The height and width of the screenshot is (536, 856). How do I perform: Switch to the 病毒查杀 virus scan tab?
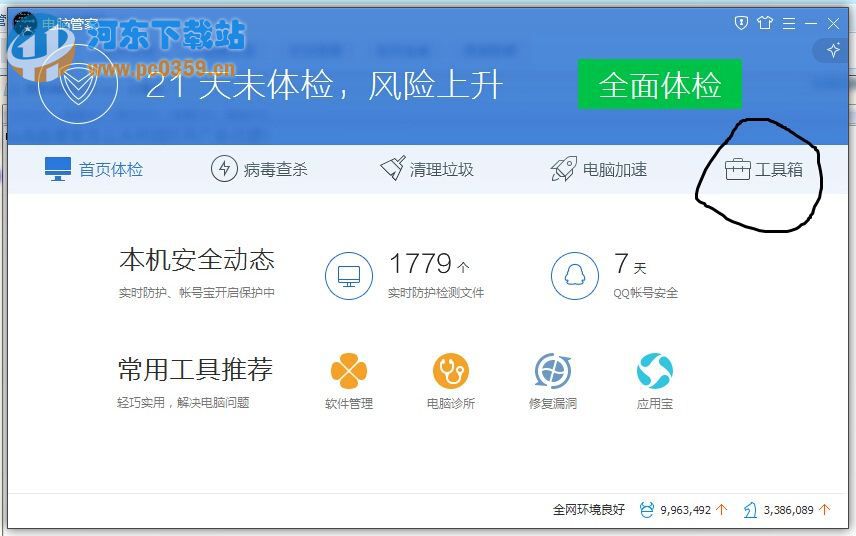tap(259, 169)
